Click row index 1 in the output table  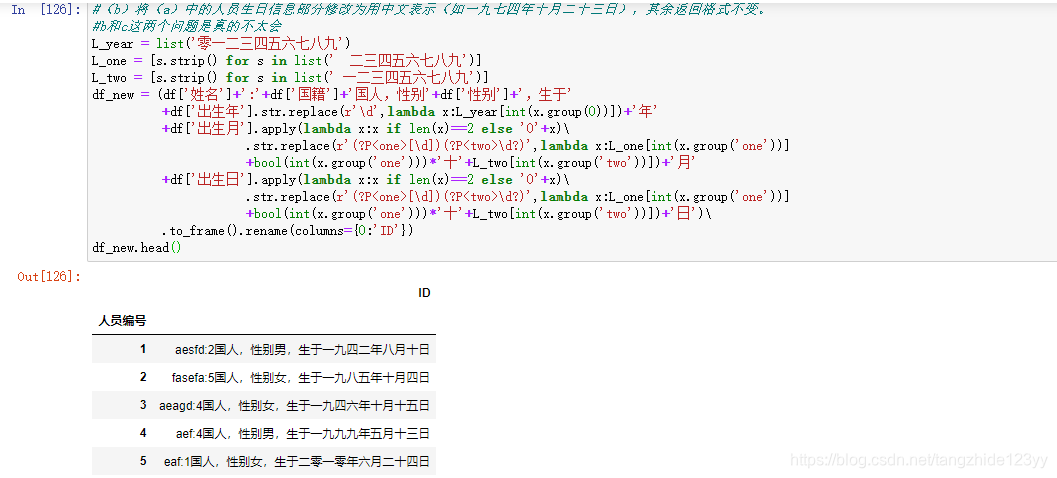point(143,349)
